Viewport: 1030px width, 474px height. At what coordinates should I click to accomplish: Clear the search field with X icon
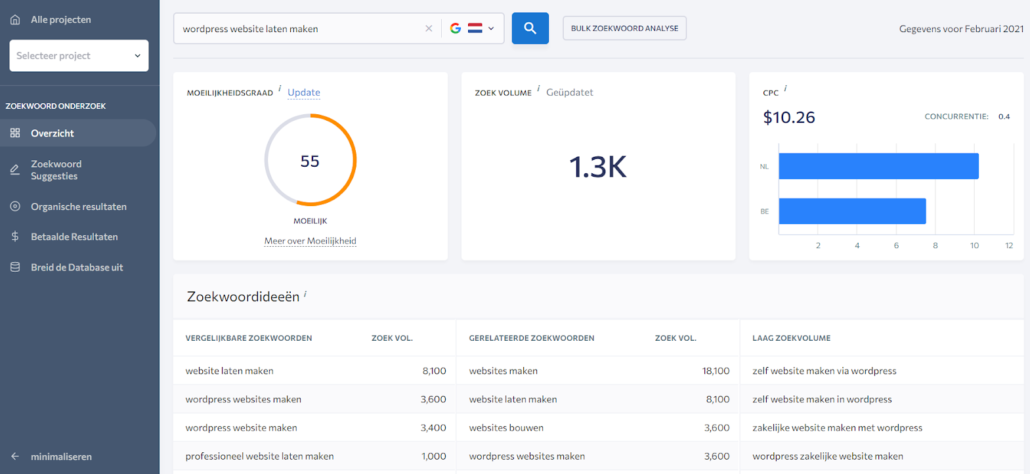pyautogui.click(x=429, y=28)
